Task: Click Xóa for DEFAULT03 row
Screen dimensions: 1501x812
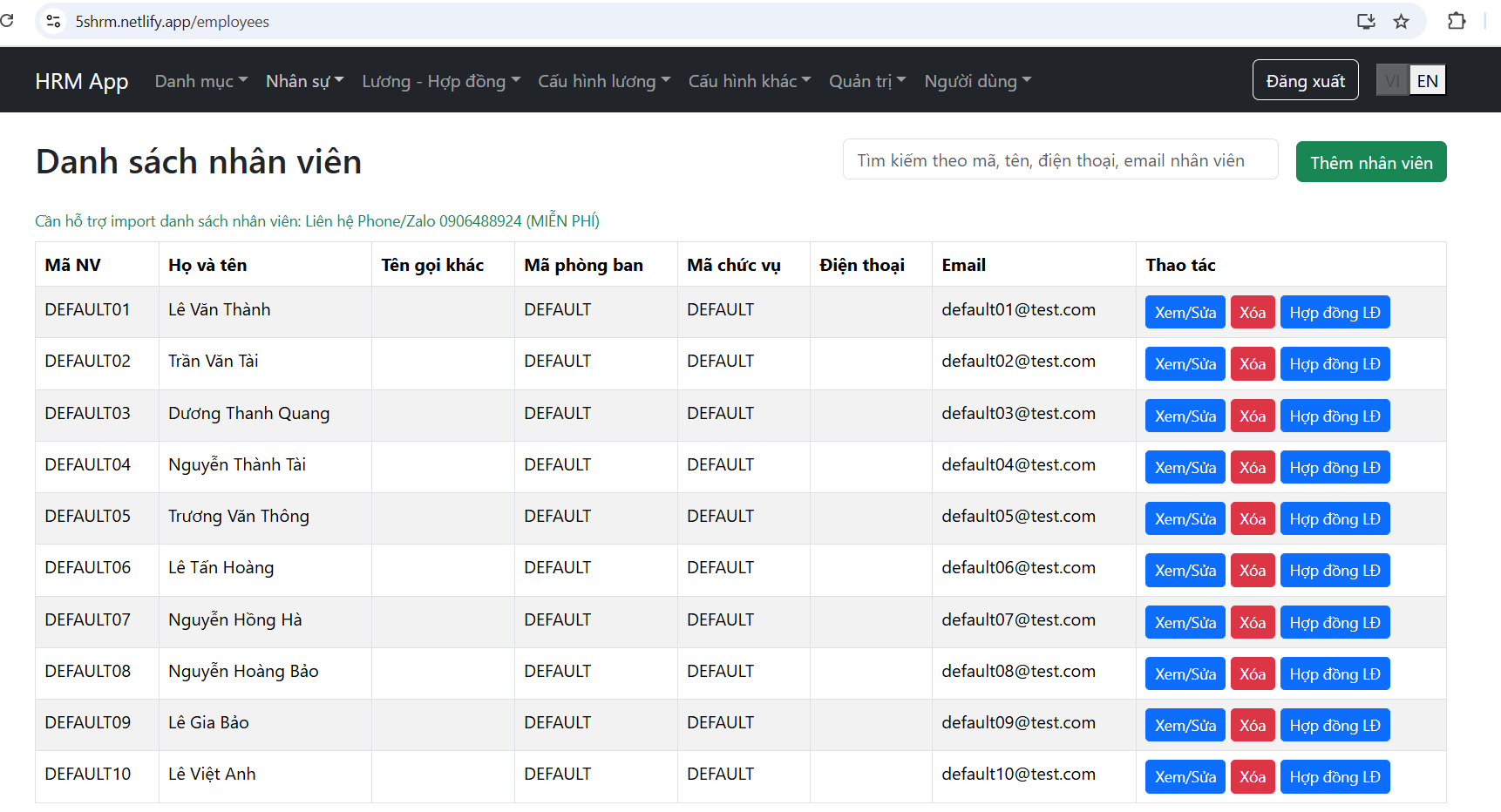Action: coord(1253,416)
